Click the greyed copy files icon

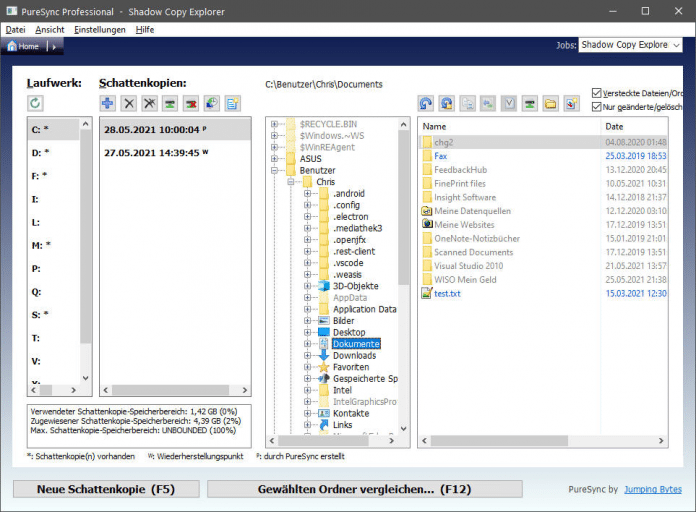coord(467,103)
